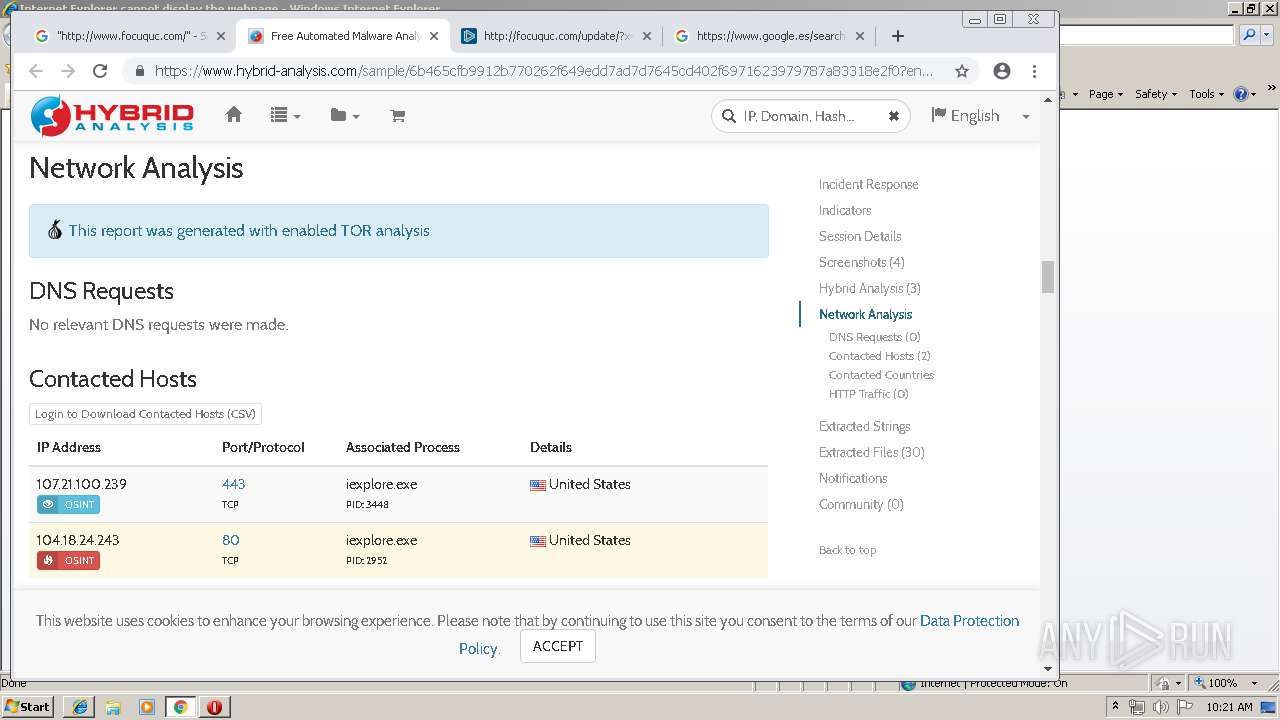Open the Help dropdown in Internet Explorer
Screen dimensions: 1280x720
pyautogui.click(x=1245, y=94)
